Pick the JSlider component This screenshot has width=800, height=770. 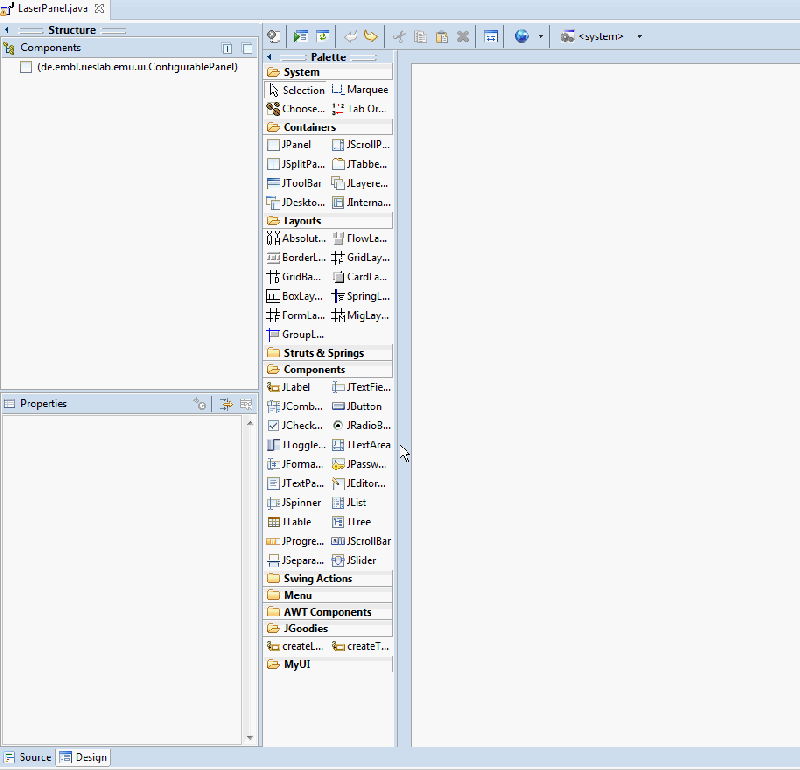(358, 560)
